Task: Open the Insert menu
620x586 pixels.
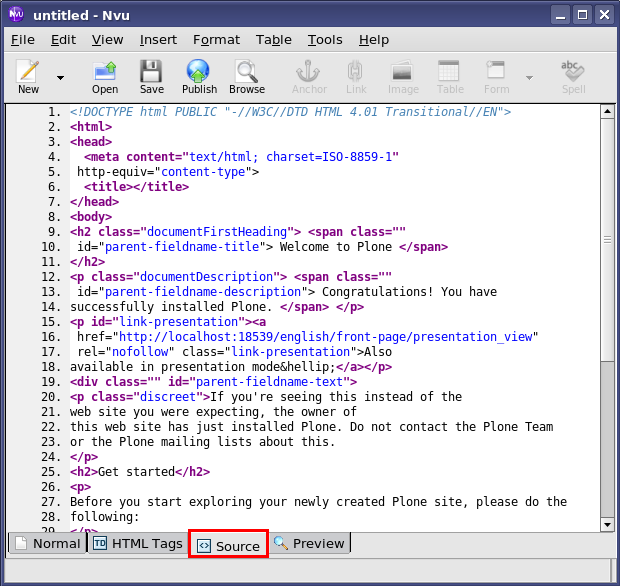Action: pos(158,40)
